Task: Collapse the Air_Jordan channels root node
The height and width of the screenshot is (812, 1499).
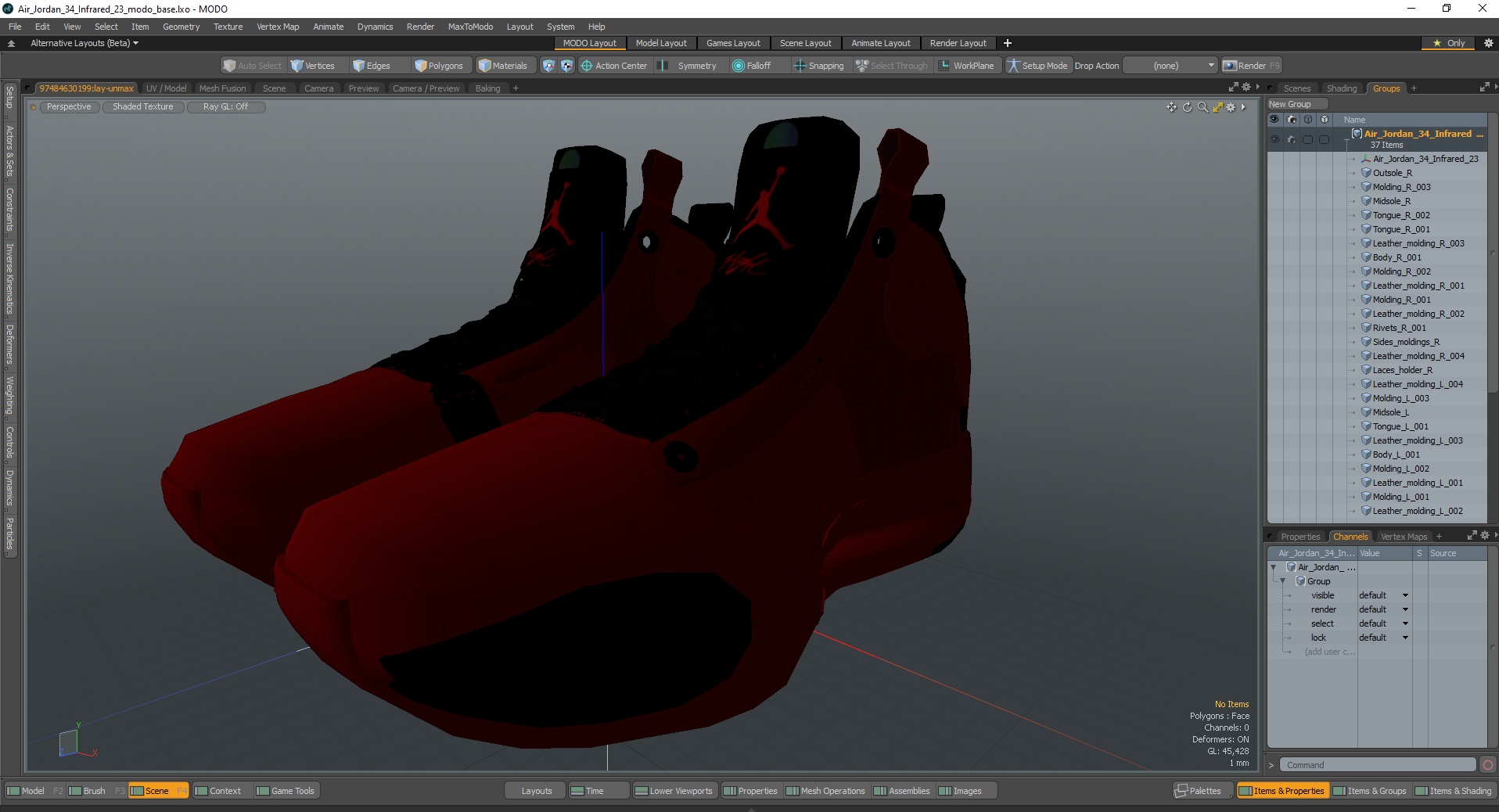Action: pos(1274,567)
